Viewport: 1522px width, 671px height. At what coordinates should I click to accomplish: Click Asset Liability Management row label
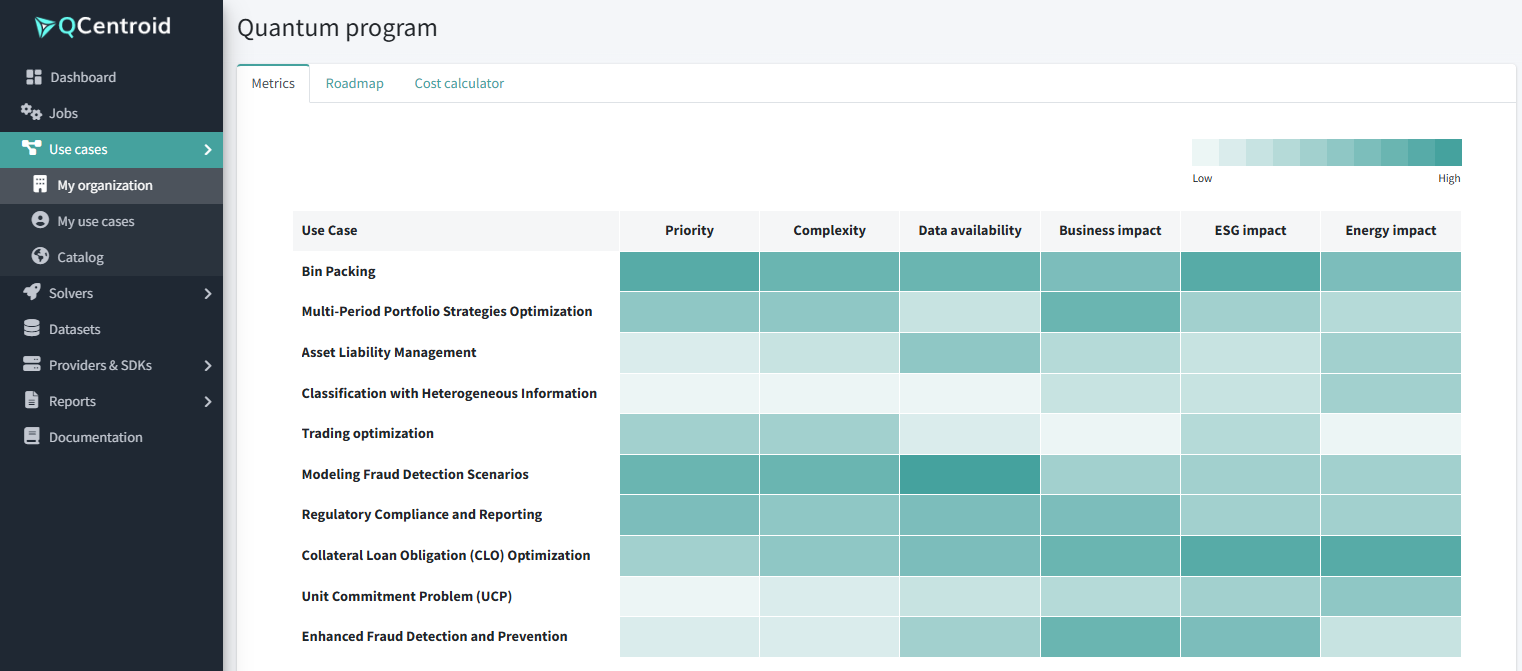(389, 352)
